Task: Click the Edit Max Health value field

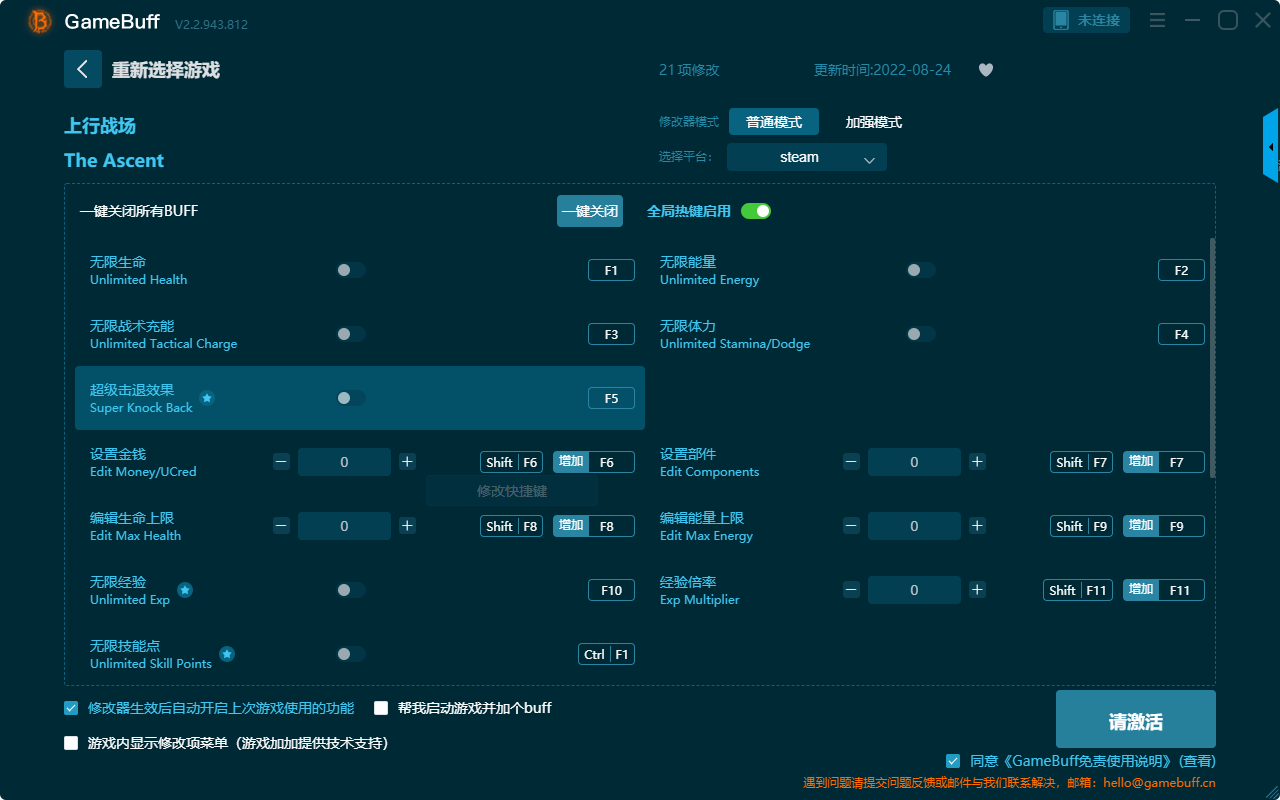Action: pyautogui.click(x=344, y=526)
